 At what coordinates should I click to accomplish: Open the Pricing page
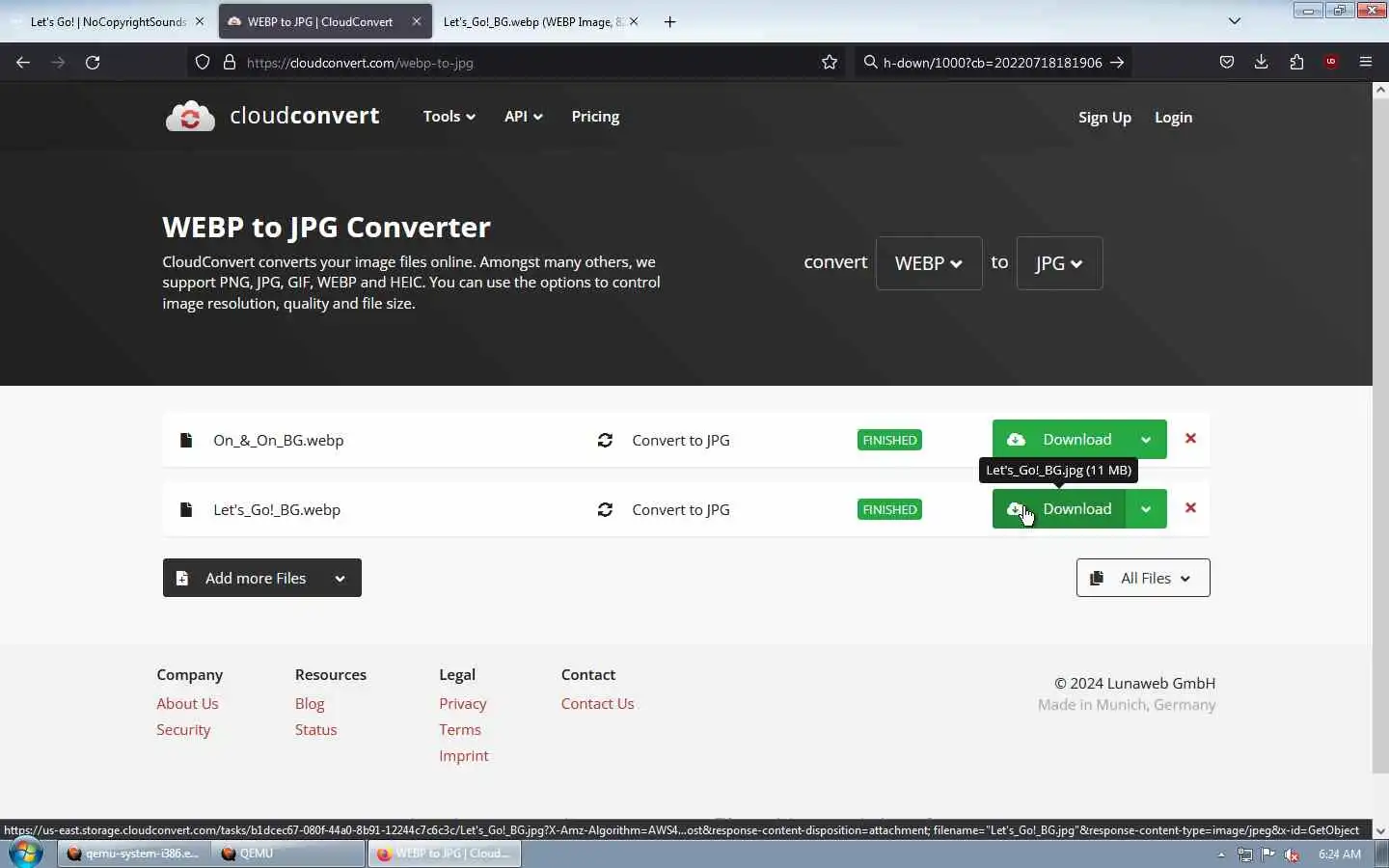595,117
